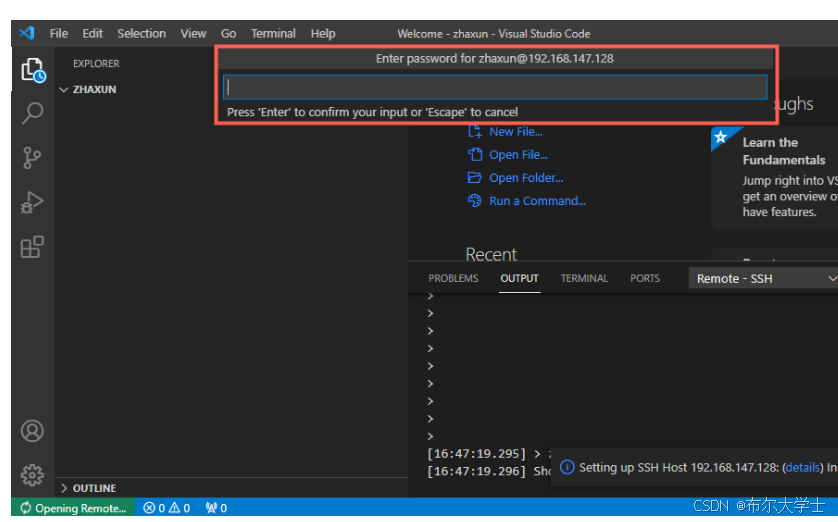Image resolution: width=838 pixels, height=522 pixels.
Task: Click the EXPLORER panel title
Action: [x=96, y=64]
